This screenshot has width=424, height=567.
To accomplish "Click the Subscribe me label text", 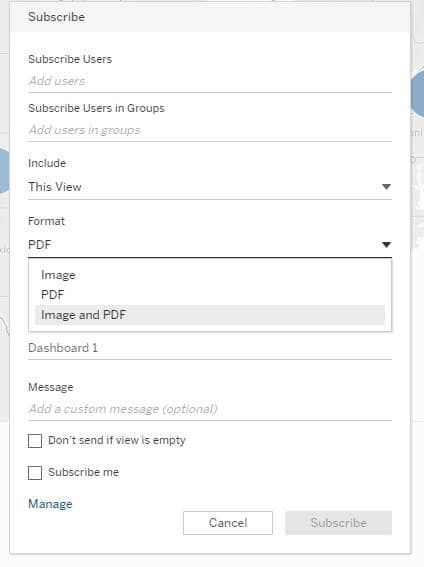I will point(83,472).
